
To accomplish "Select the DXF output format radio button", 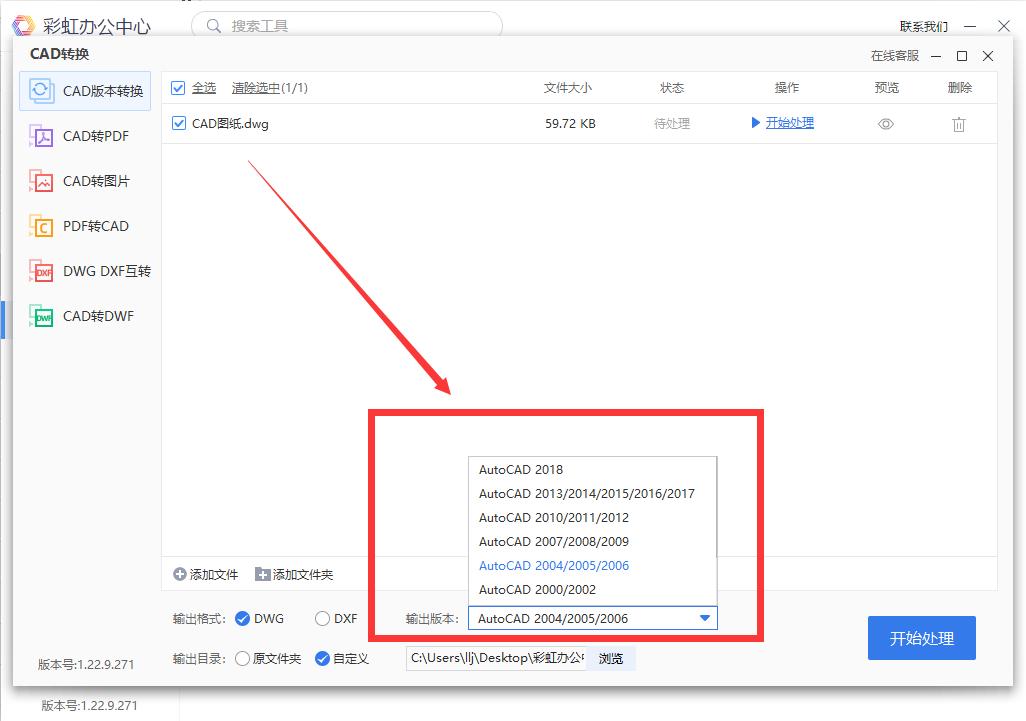I will pyautogui.click(x=323, y=618).
